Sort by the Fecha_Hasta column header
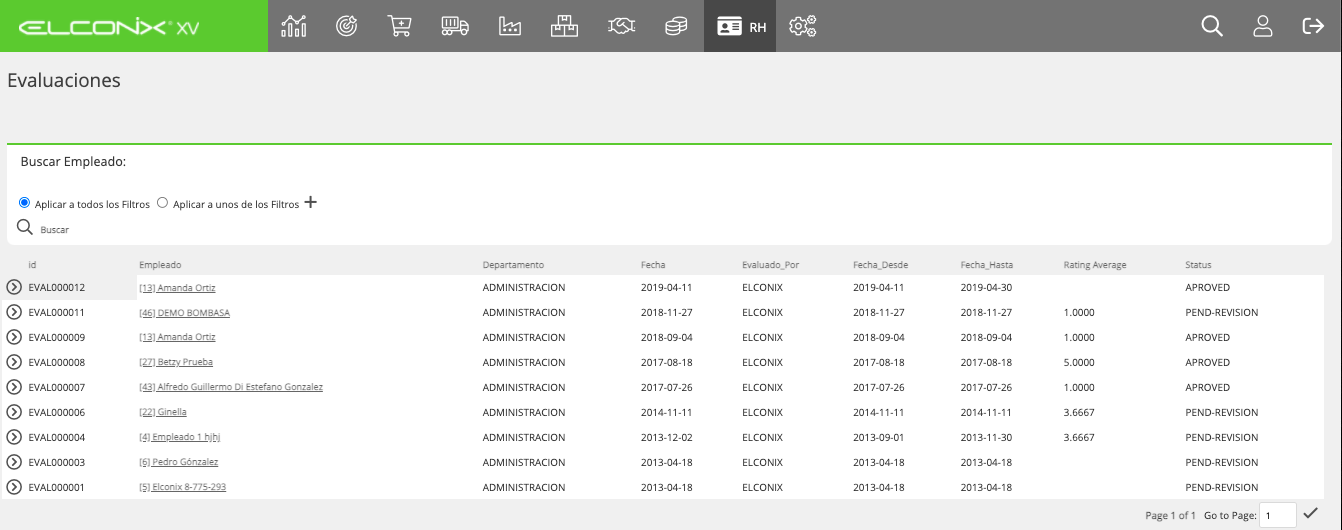The height and width of the screenshot is (530, 1342). (987, 265)
